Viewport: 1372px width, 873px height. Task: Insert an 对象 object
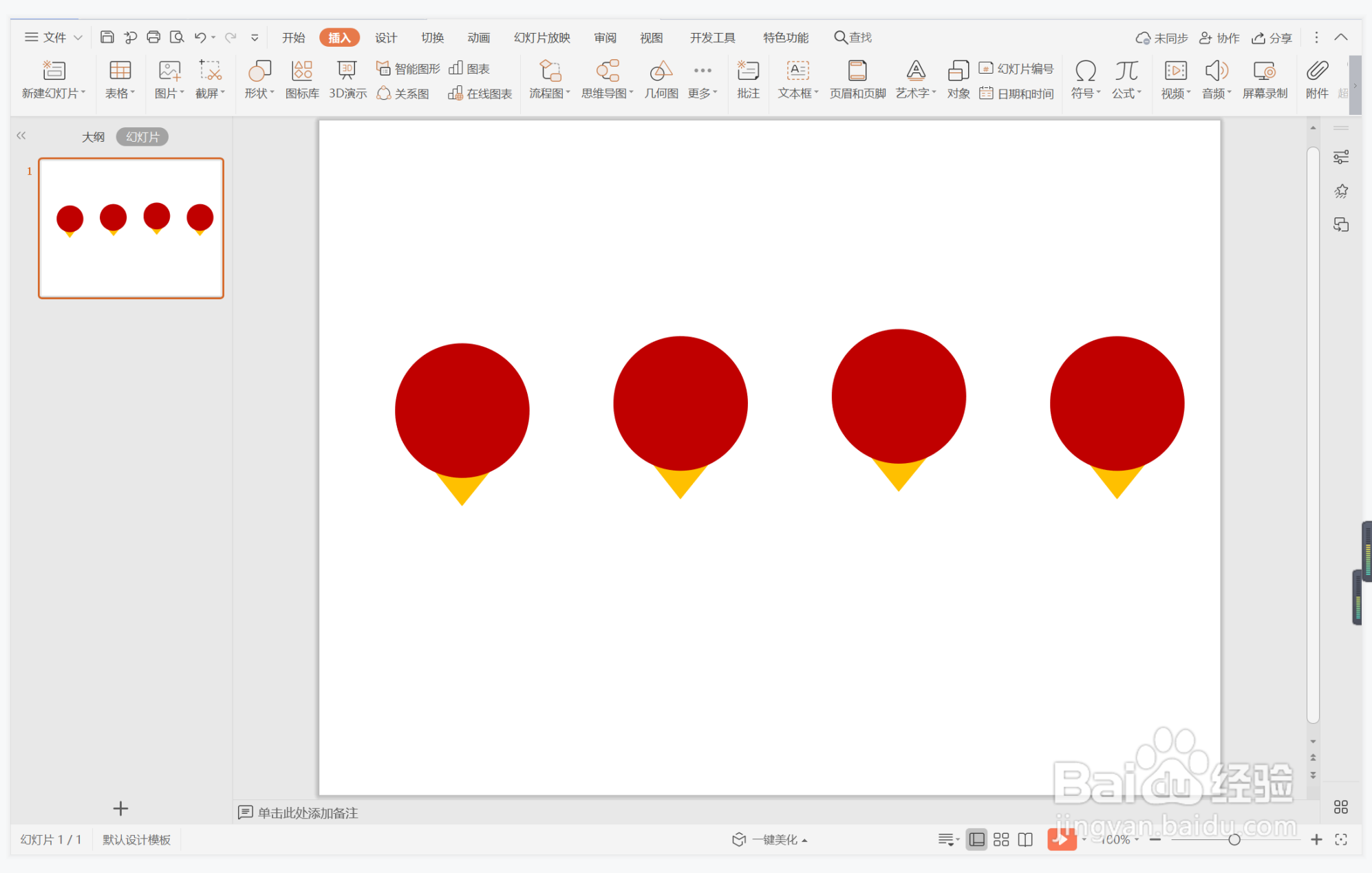click(x=958, y=80)
